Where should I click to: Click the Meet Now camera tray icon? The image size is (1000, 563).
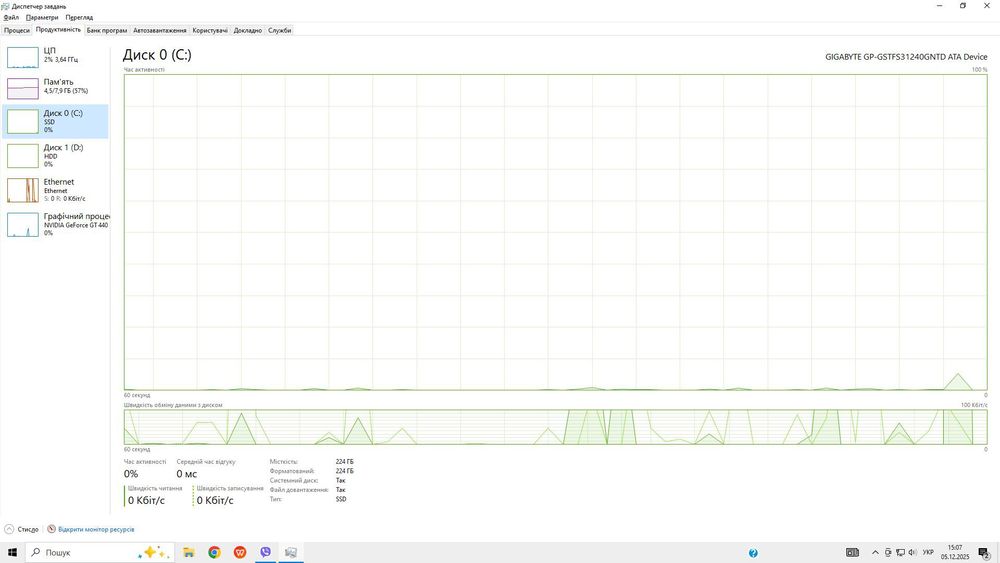888,552
